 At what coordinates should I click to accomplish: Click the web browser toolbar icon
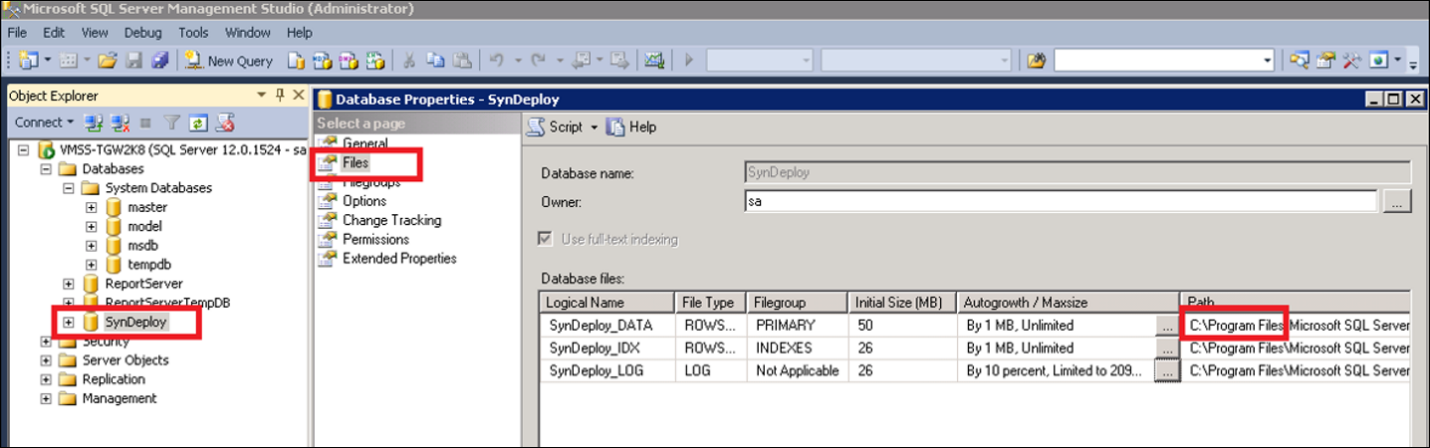pos(1380,60)
